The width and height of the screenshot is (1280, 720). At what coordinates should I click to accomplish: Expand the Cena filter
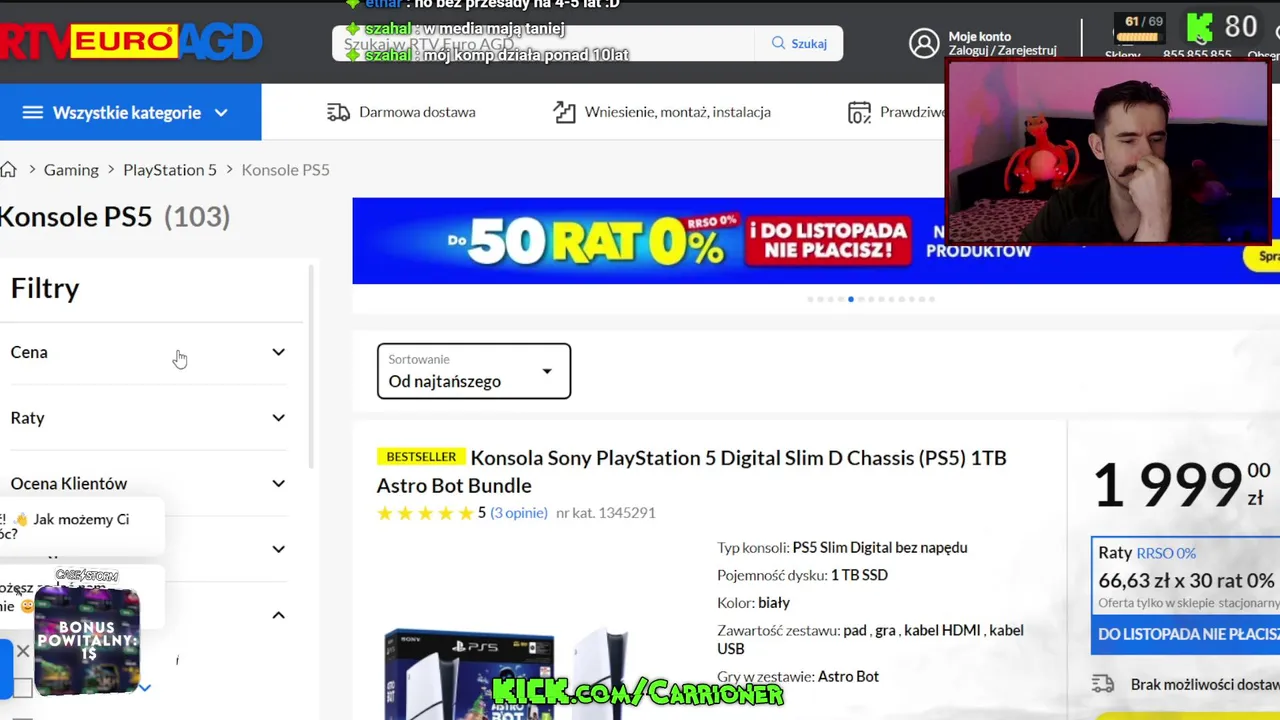148,352
